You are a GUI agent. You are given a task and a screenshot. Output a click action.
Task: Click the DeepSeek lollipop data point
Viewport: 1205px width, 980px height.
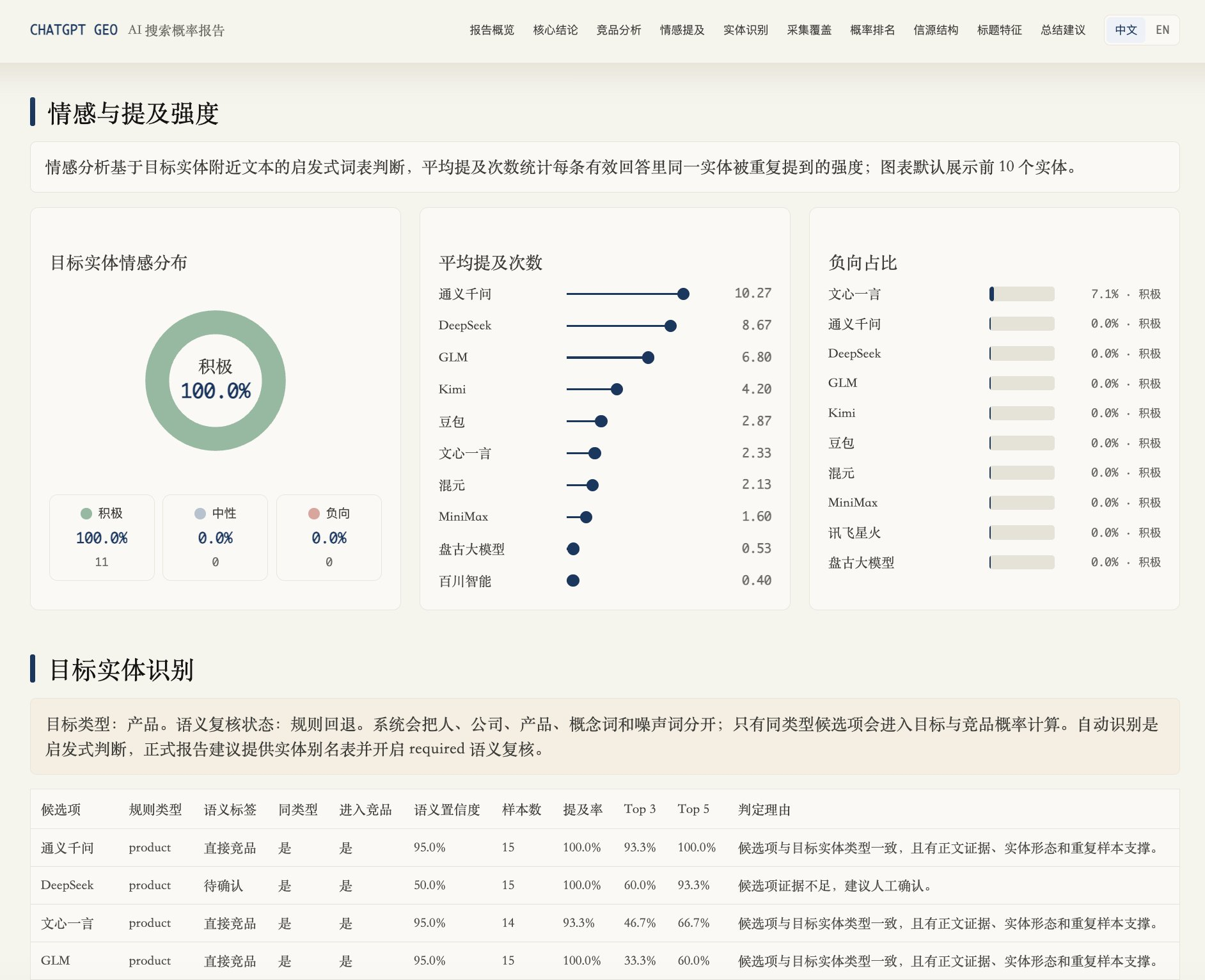(670, 326)
